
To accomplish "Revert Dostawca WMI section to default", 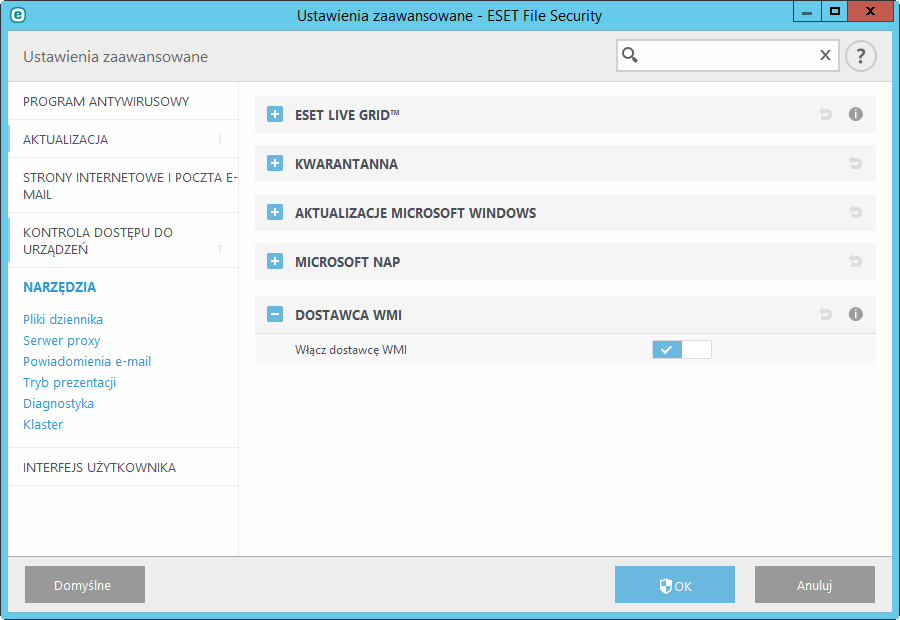I will click(825, 314).
